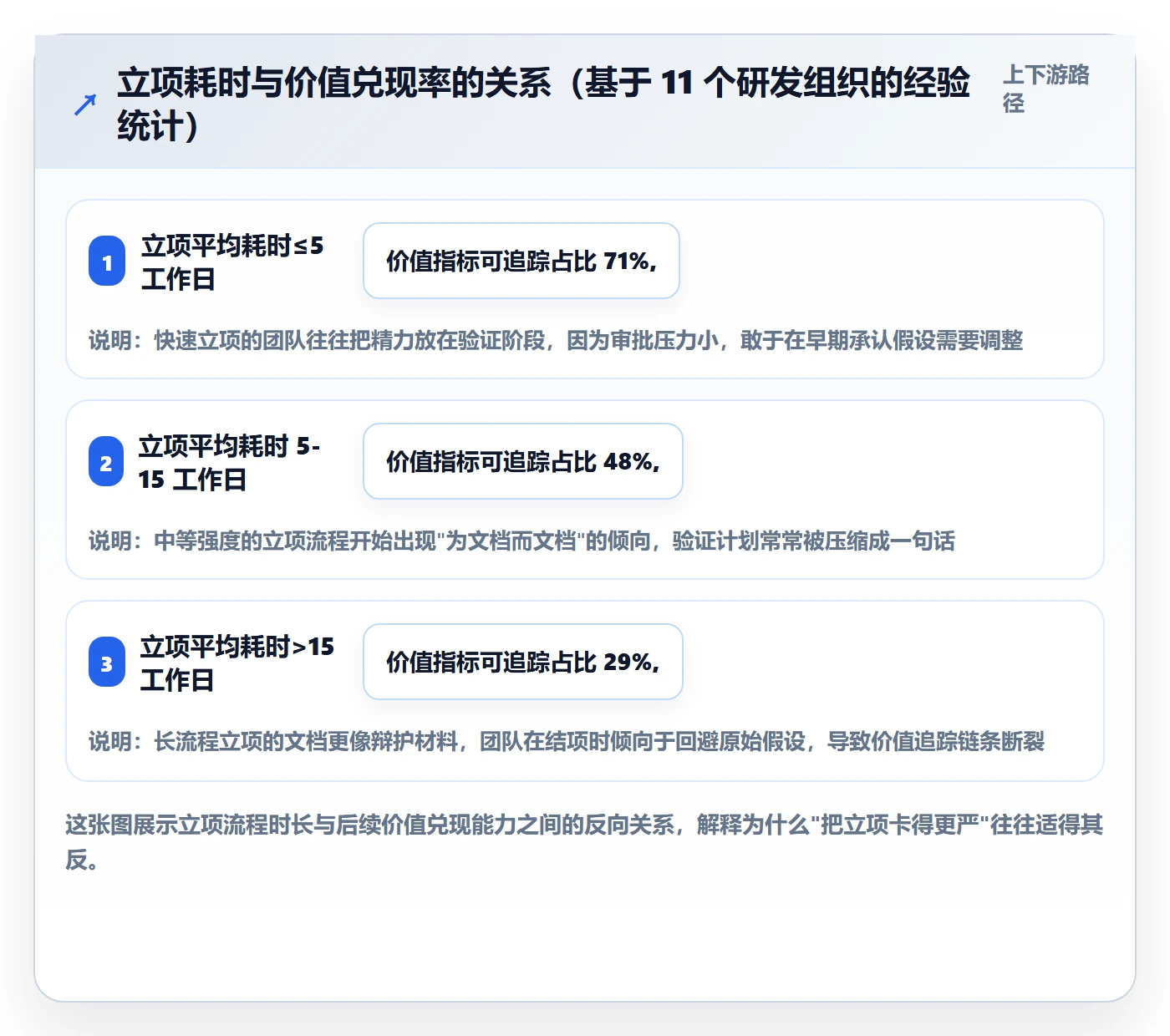Viewport: 1170px width, 1036px height.
Task: Click the blue arrow icon beside the title
Action: pos(84,105)
